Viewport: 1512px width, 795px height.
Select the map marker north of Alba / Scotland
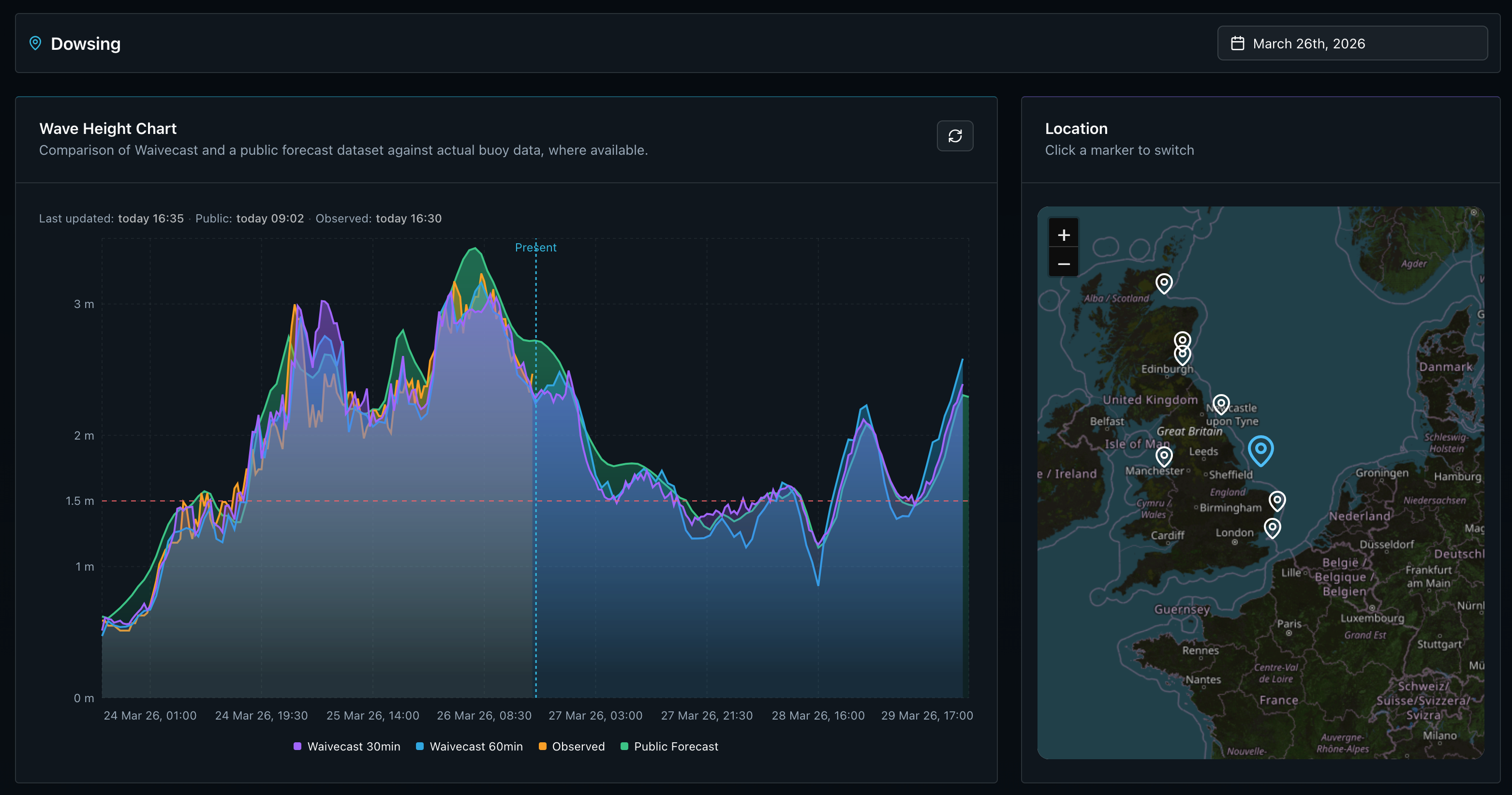[1164, 283]
